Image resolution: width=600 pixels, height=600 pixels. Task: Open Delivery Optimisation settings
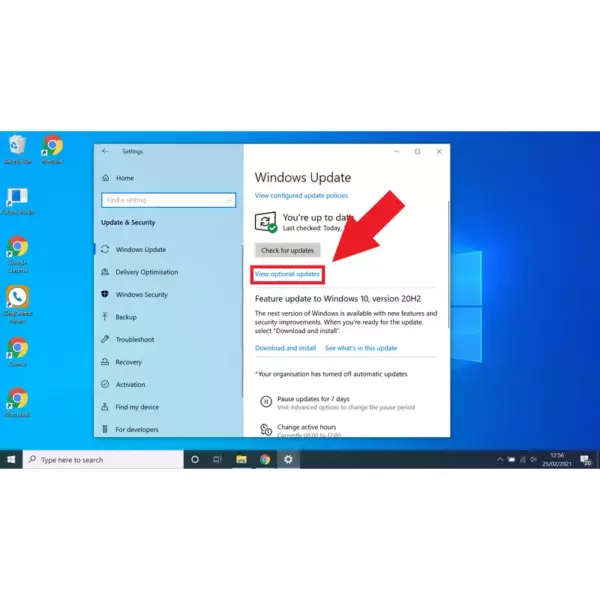(147, 272)
